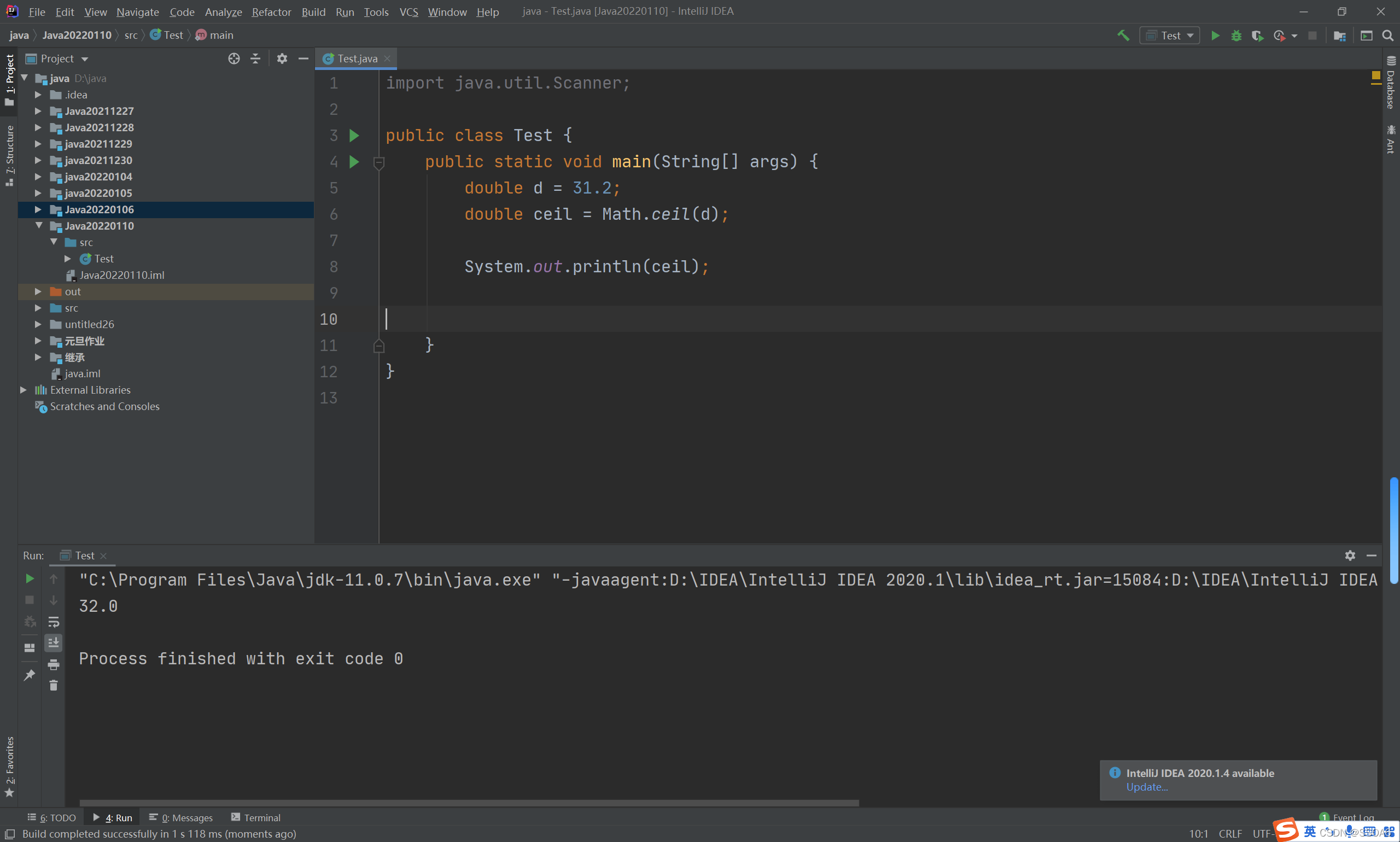Click the Sogou input method icon
This screenshot has width=1400, height=842.
[1286, 830]
